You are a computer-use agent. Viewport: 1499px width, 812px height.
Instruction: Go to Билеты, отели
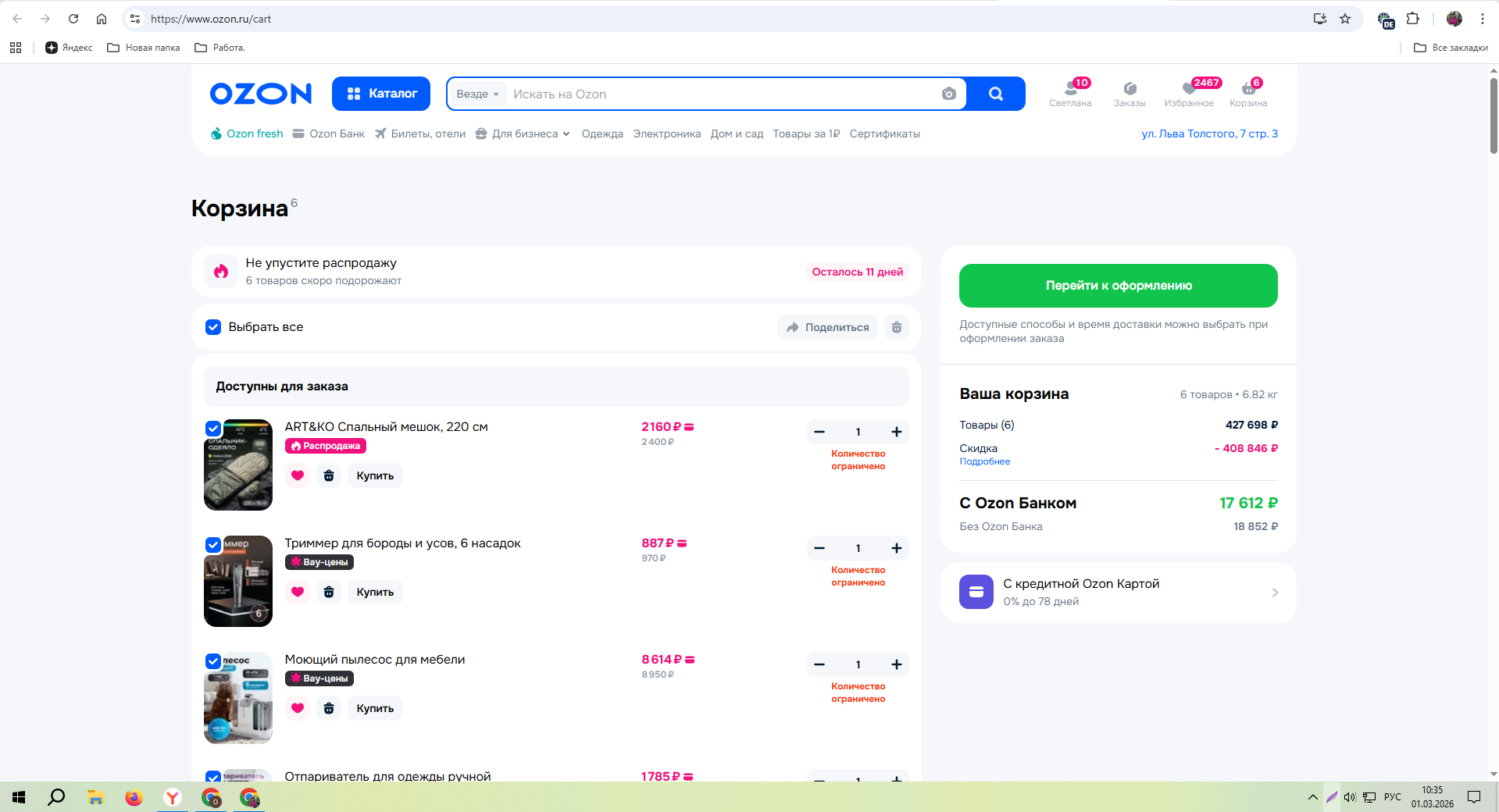pos(420,134)
